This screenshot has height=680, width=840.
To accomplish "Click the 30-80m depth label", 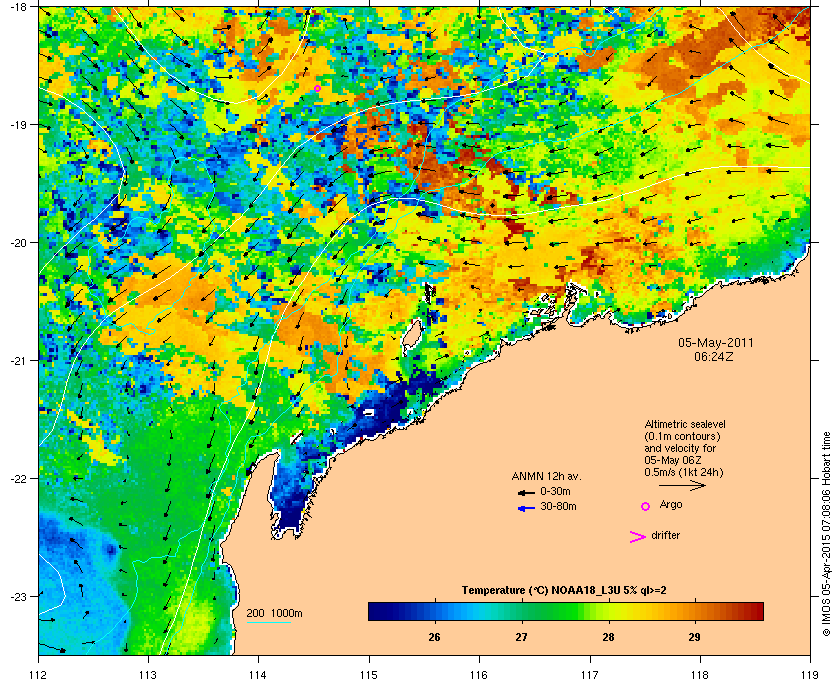I will tap(558, 506).
